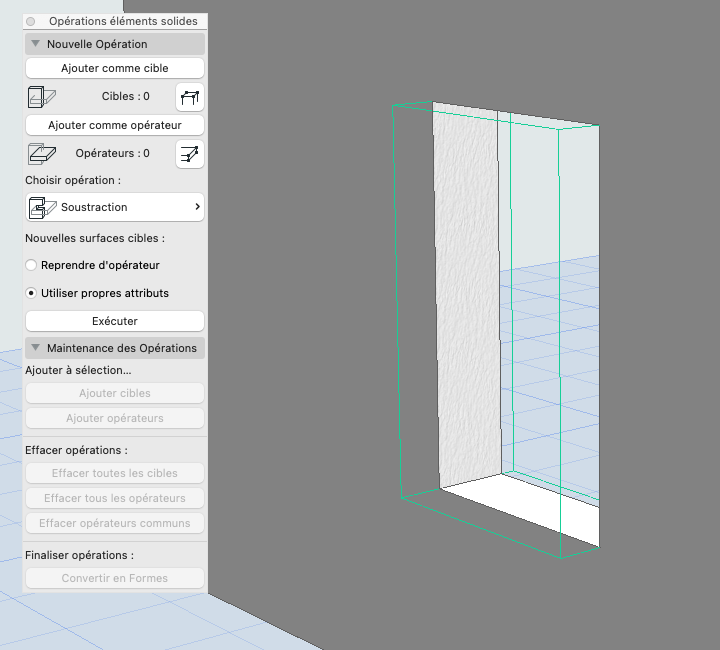Select the Reprendre d'opérateur radio option
This screenshot has height=650, width=720.
coord(31,265)
